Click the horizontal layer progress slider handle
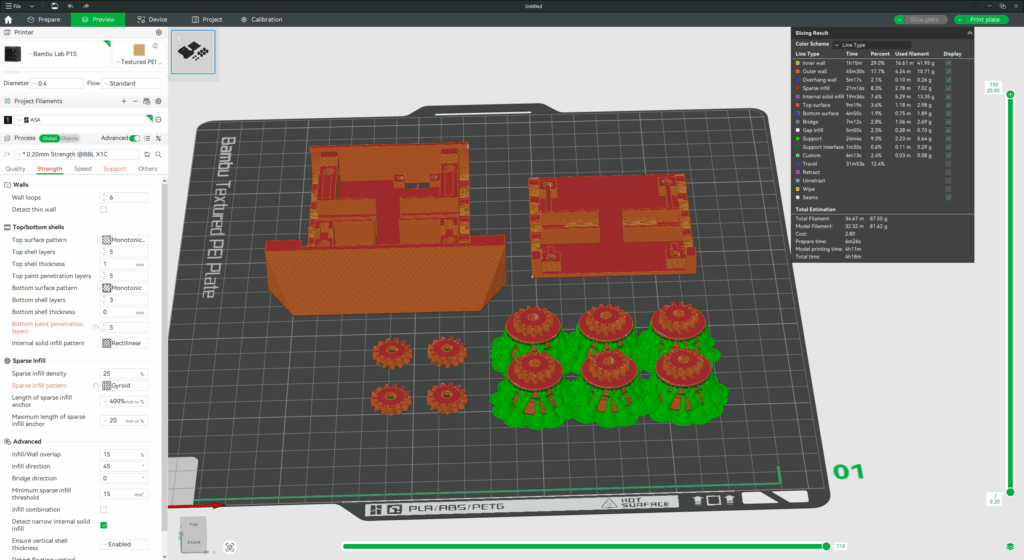1024x560 pixels. (826, 546)
